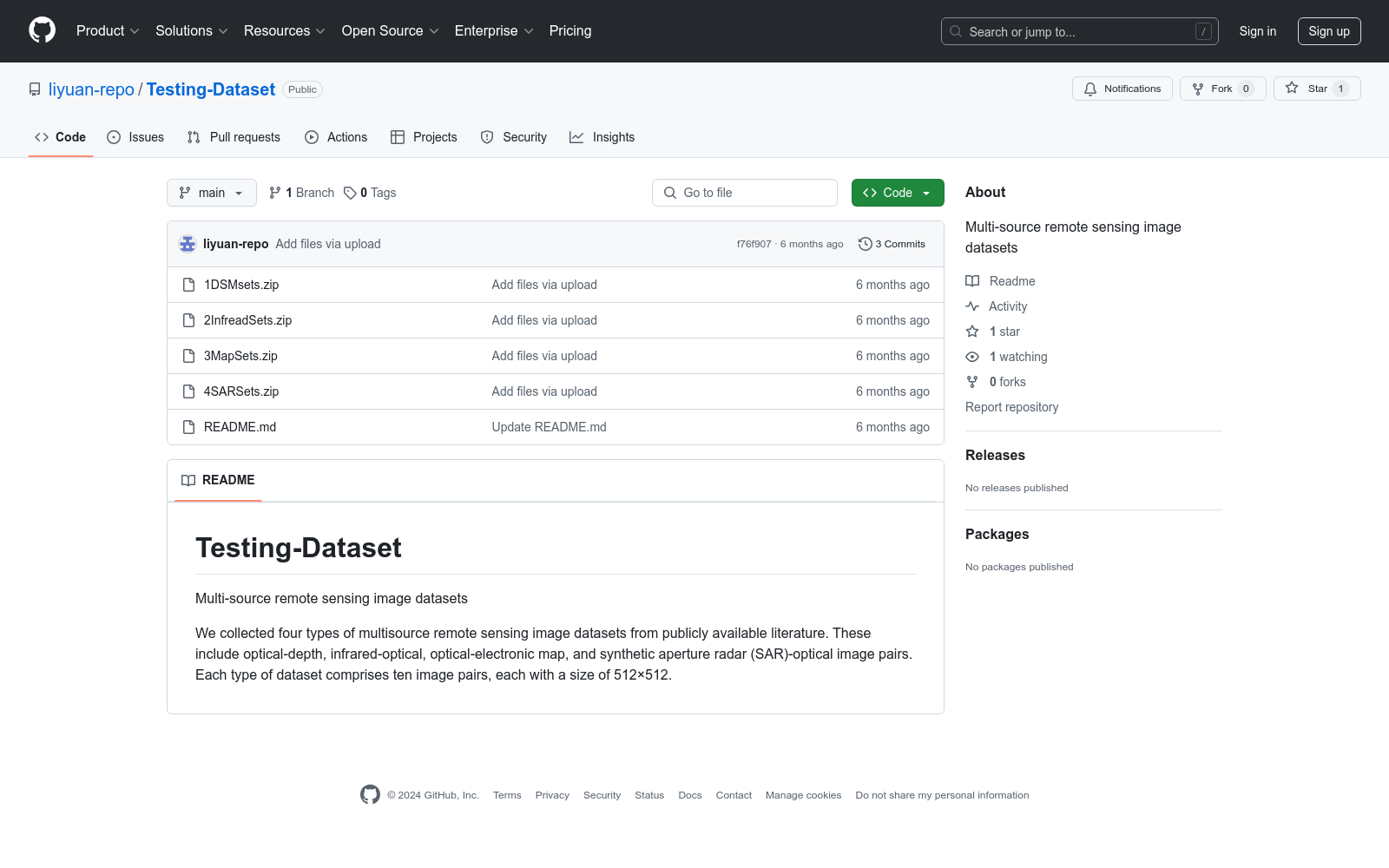Open the Testing-Dataset repository title link

211,89
